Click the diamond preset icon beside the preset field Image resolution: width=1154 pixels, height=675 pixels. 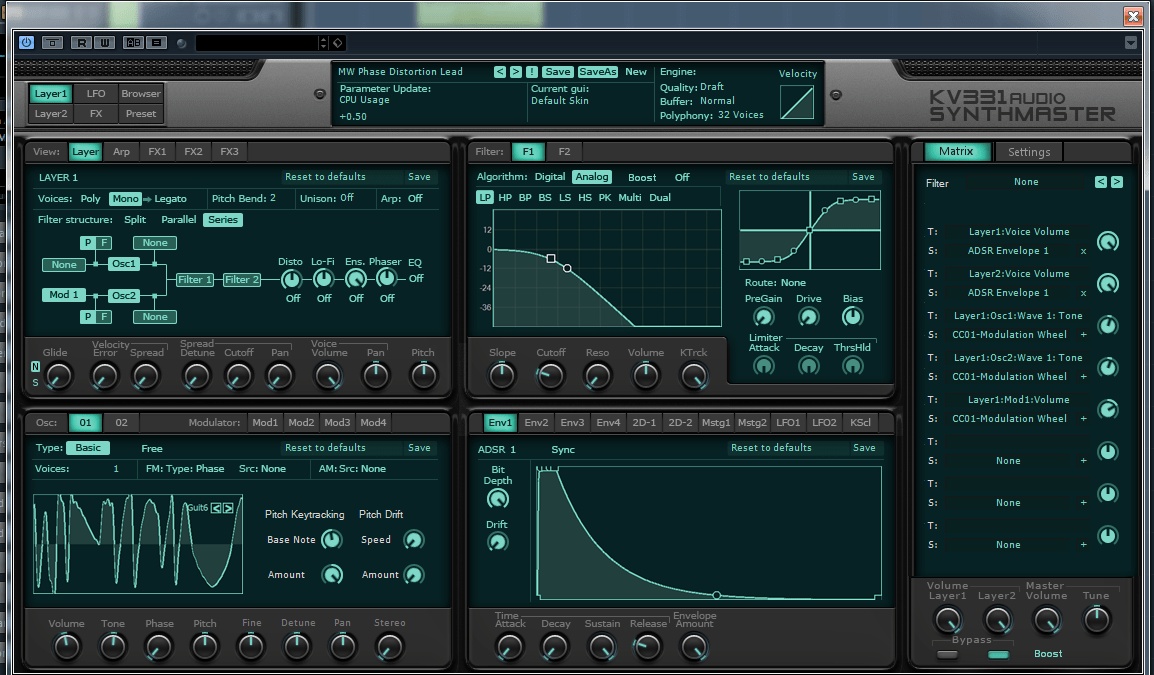(x=337, y=42)
